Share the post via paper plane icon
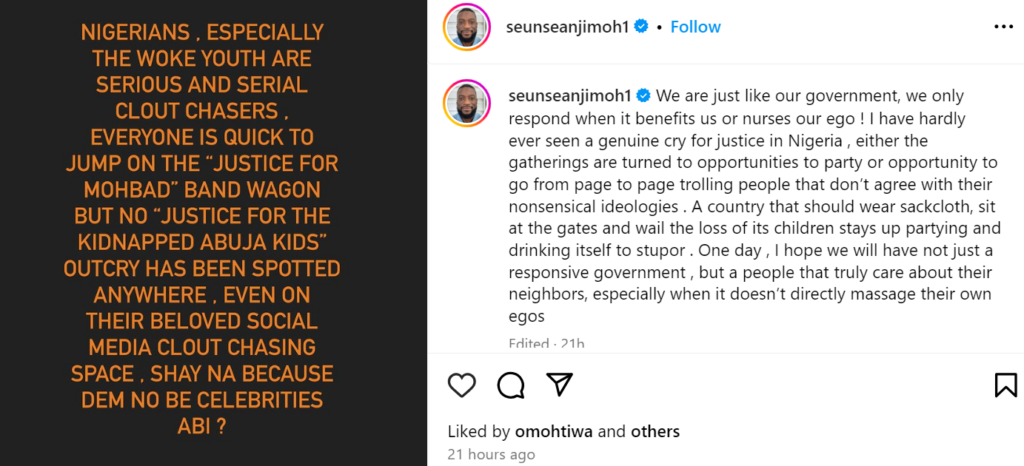1024x466 pixels. click(x=559, y=385)
